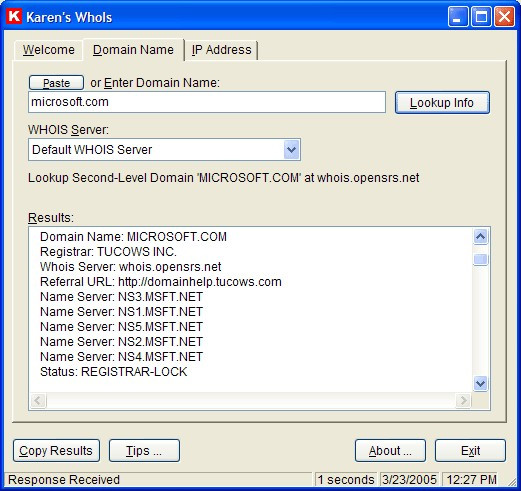Click the 'Lookup Second-Level Domain' status text
Image resolution: width=521 pixels, height=491 pixels.
click(224, 178)
